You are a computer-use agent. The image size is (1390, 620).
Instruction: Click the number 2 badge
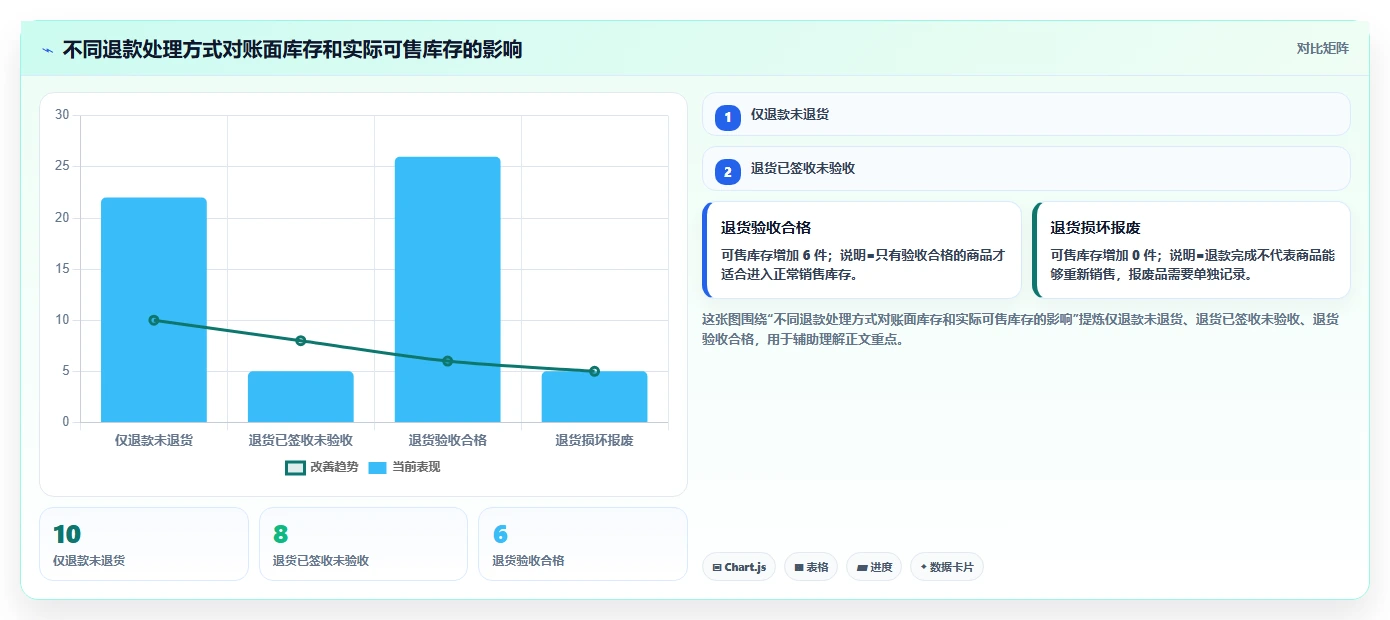click(728, 171)
